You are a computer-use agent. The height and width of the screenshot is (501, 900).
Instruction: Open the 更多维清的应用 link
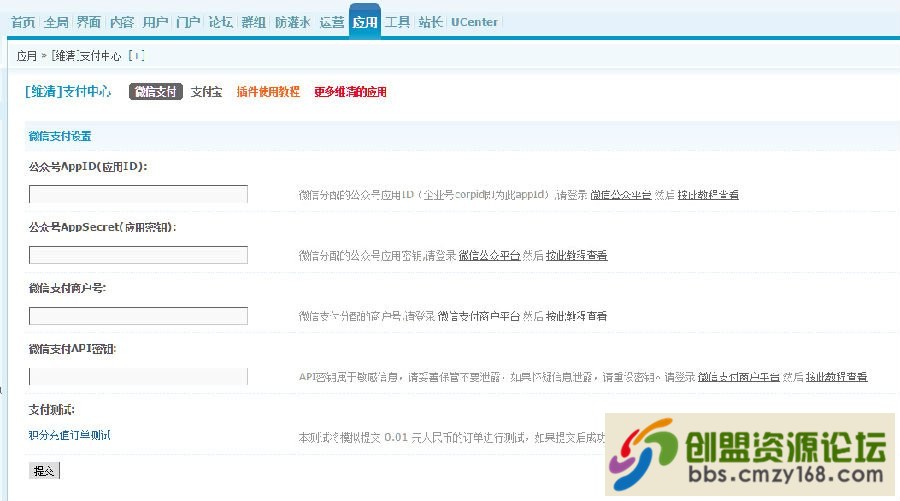pos(350,92)
